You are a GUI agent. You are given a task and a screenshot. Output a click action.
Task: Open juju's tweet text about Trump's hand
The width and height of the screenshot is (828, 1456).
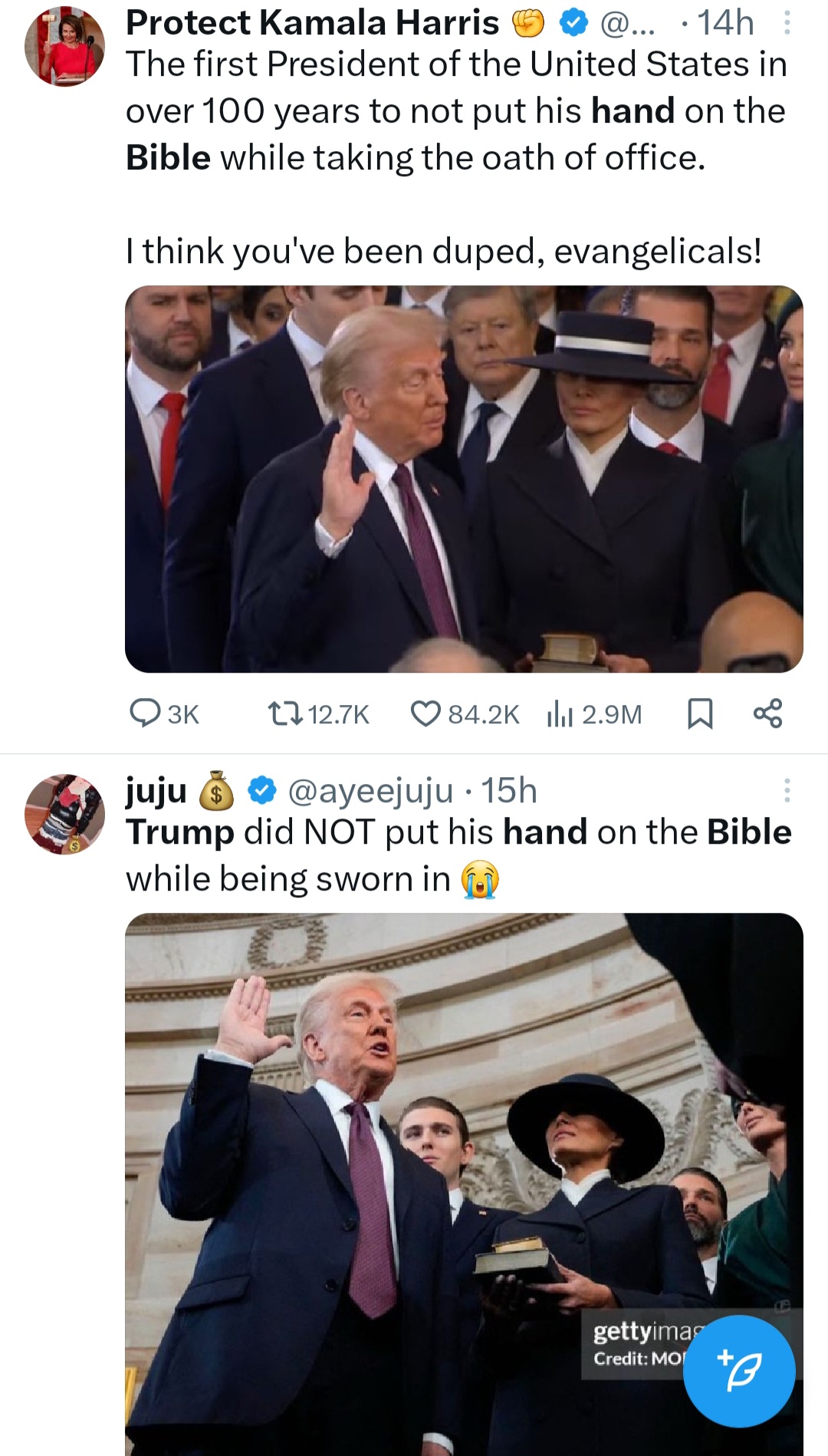pyautogui.click(x=458, y=855)
